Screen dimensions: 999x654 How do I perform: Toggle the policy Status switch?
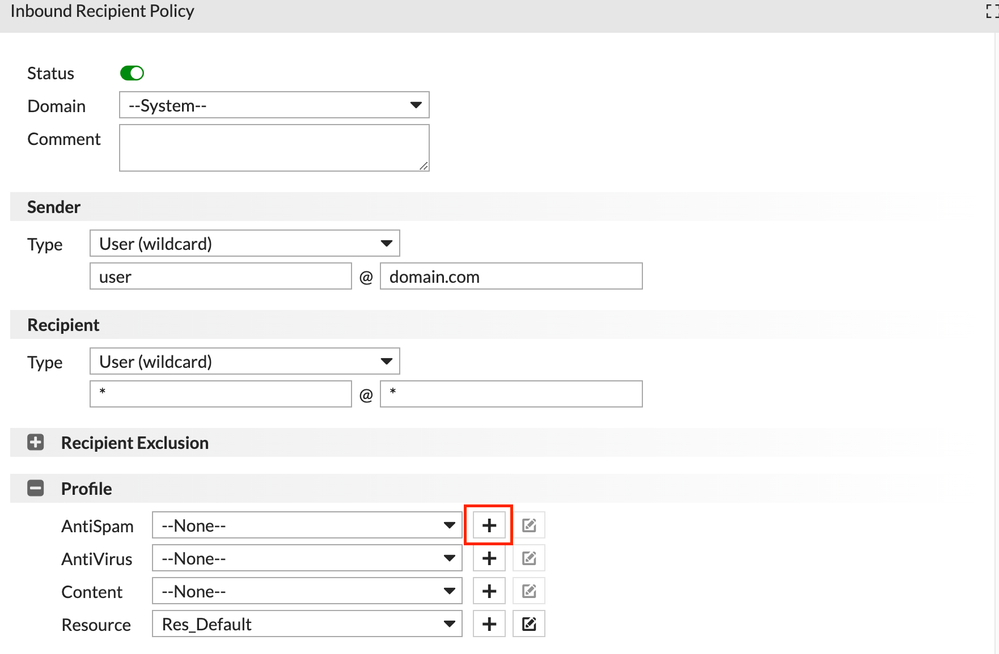132,73
